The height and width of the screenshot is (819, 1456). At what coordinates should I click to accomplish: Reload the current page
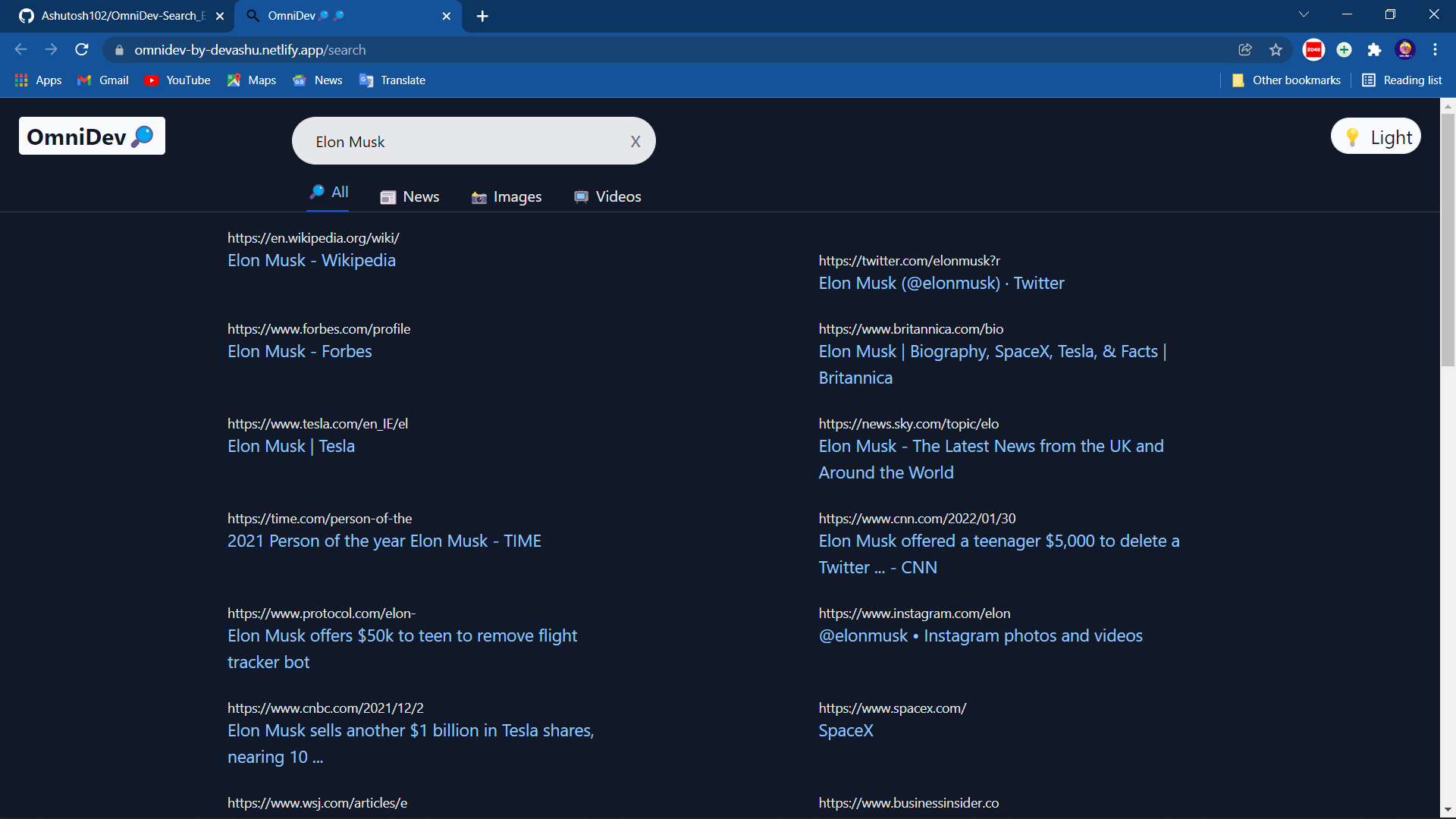(82, 49)
